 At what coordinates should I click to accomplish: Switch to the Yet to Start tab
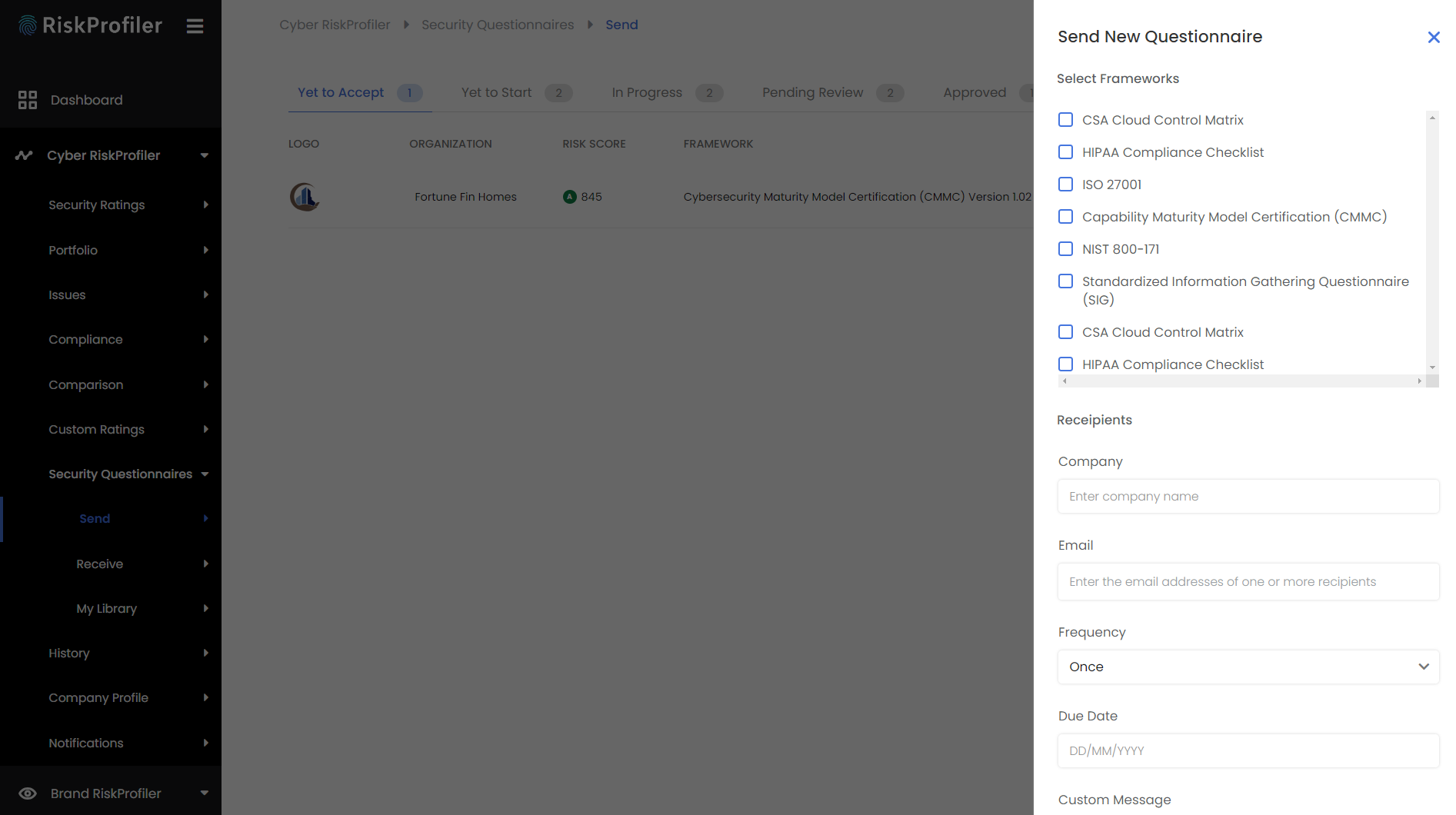point(516,93)
